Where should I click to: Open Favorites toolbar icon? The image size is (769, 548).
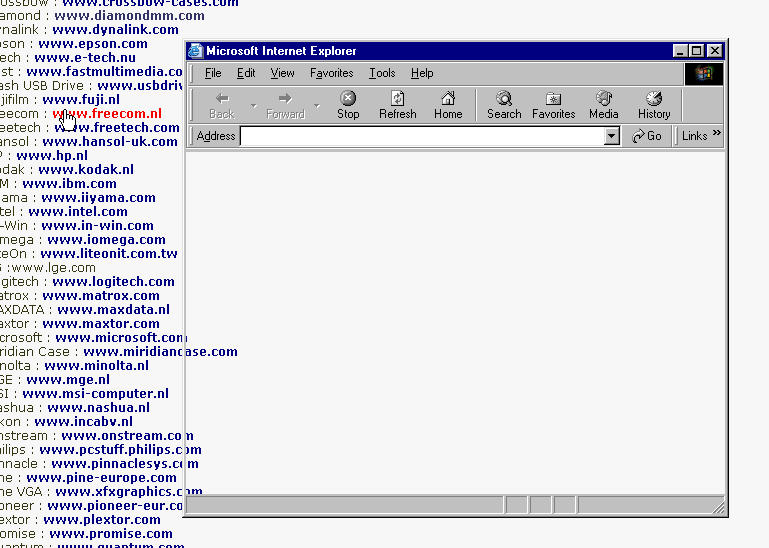point(554,105)
